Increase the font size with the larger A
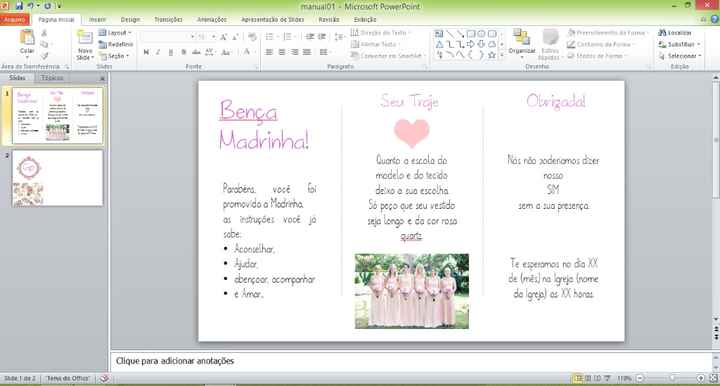Screen dimensions: 720x386 tap(224, 37)
